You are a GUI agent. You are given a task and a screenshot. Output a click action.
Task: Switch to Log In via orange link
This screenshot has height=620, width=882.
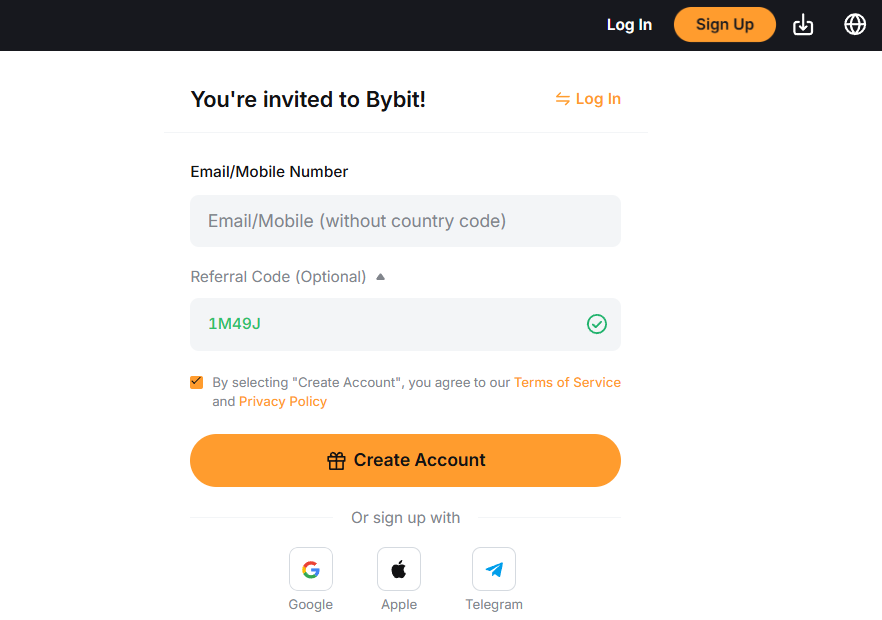point(598,99)
